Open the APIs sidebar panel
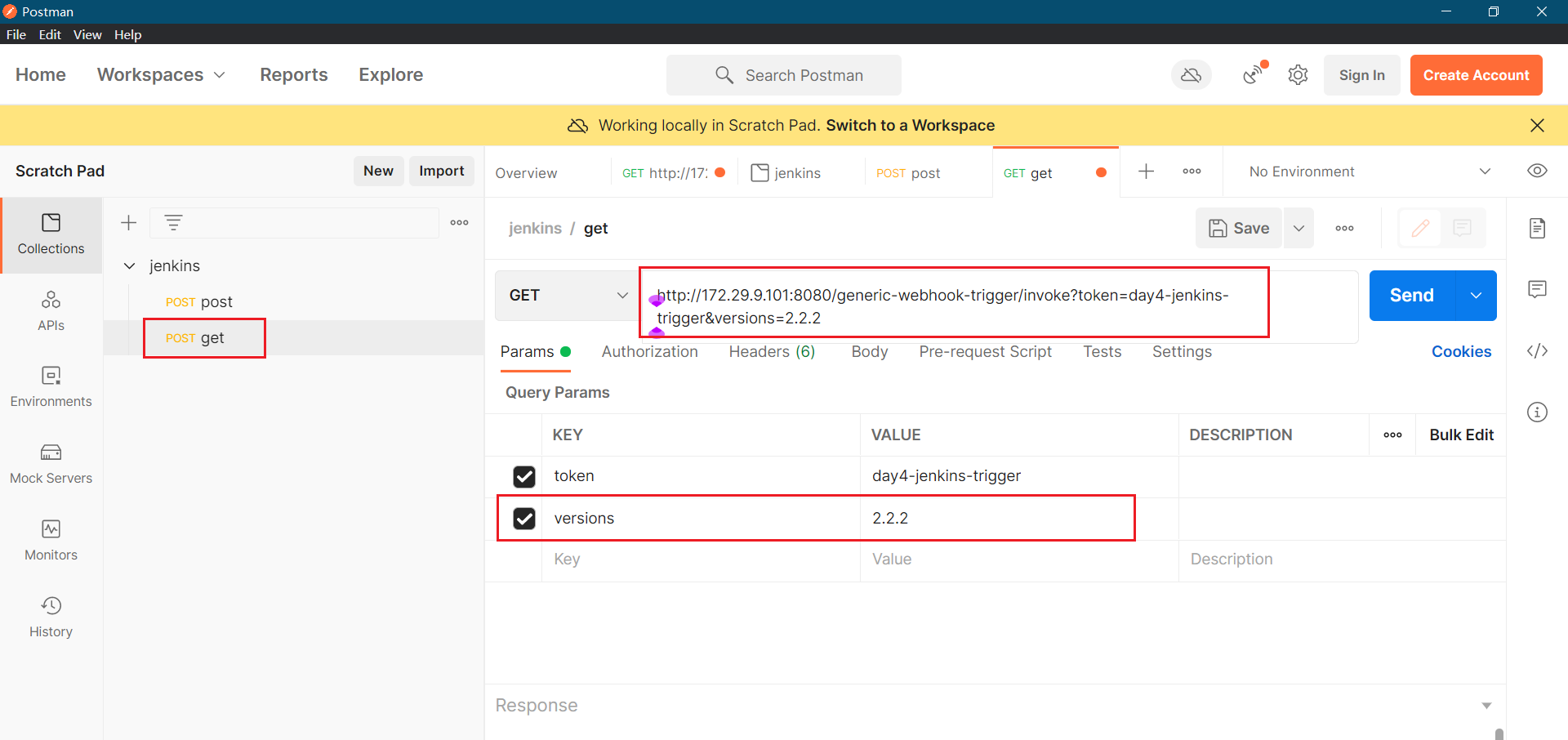1568x740 pixels. pos(51,311)
